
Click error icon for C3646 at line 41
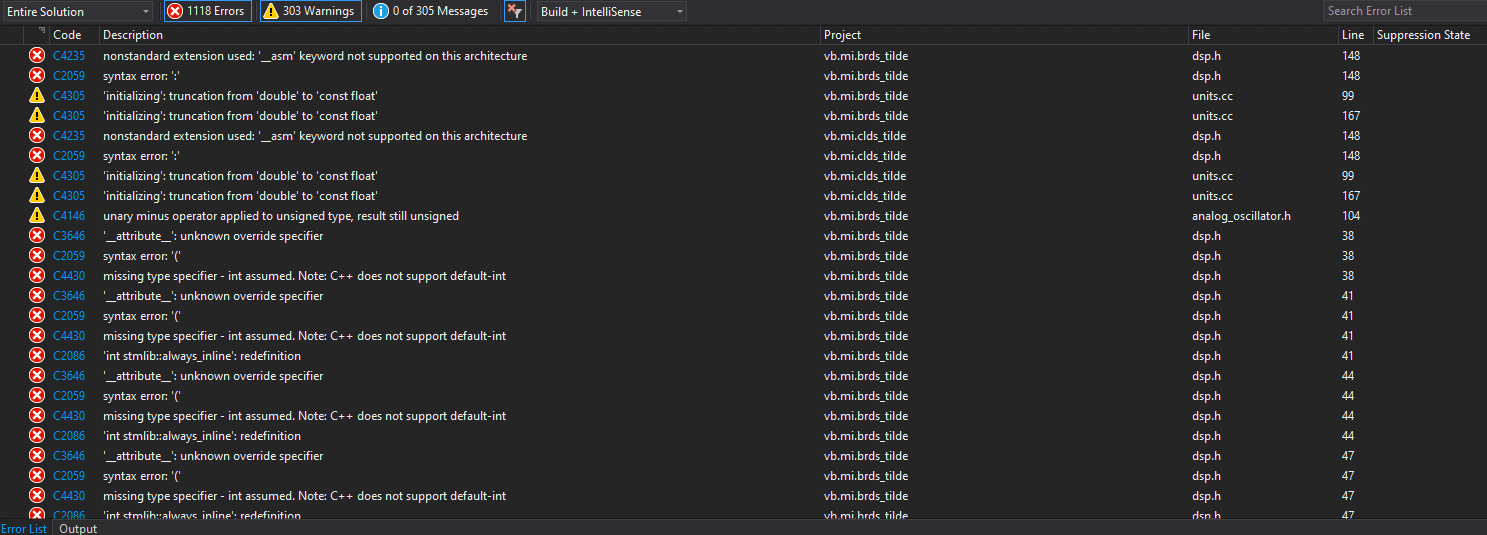click(x=37, y=296)
